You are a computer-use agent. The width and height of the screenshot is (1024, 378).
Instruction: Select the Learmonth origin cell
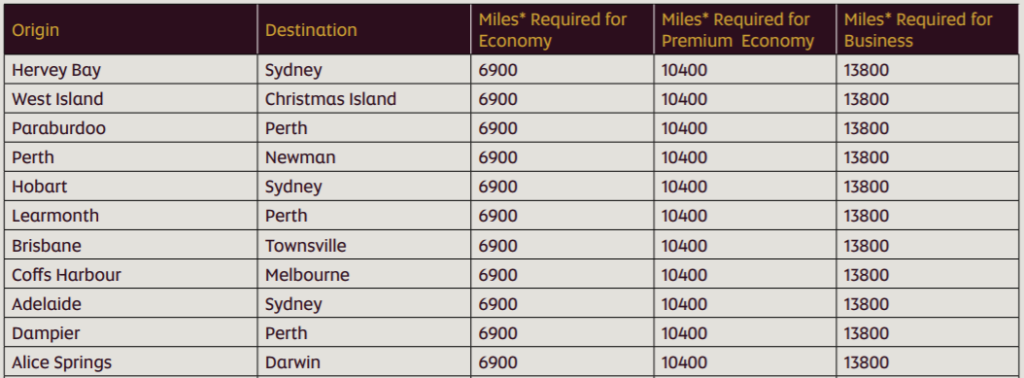pyautogui.click(x=131, y=215)
